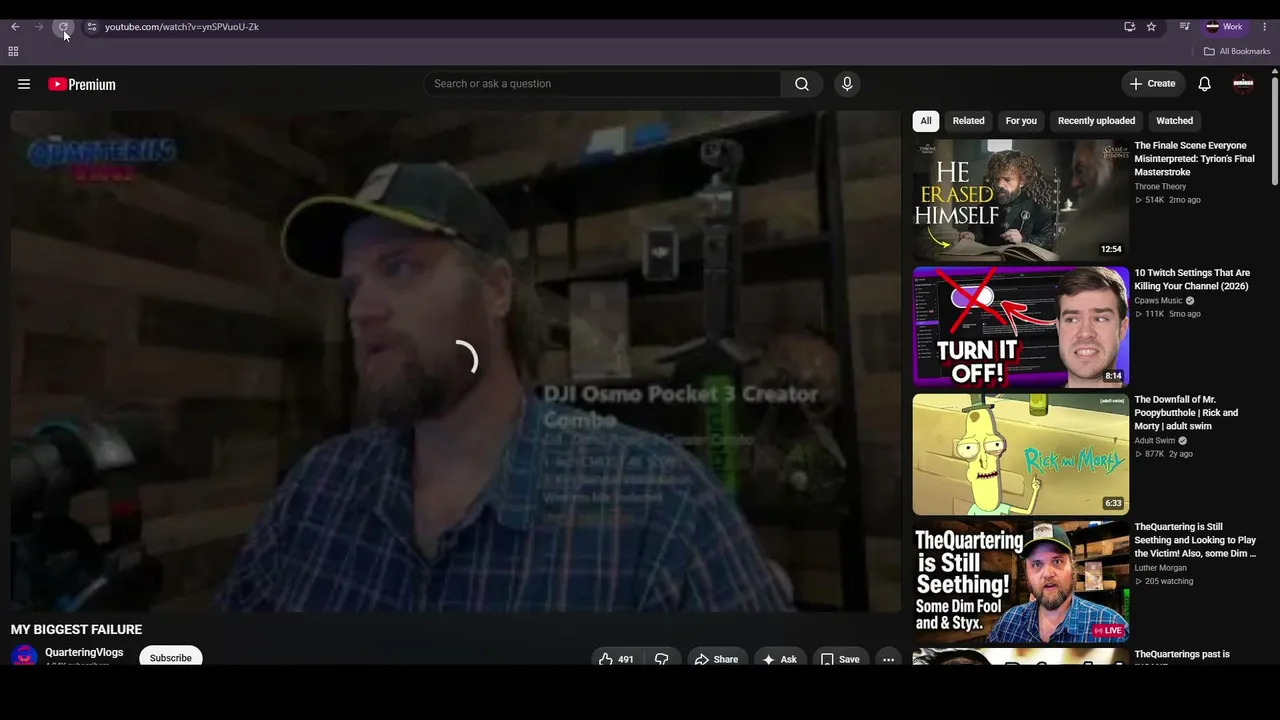This screenshot has height=720, width=1280.
Task: Dislike the video with thumbs down
Action: 662,659
